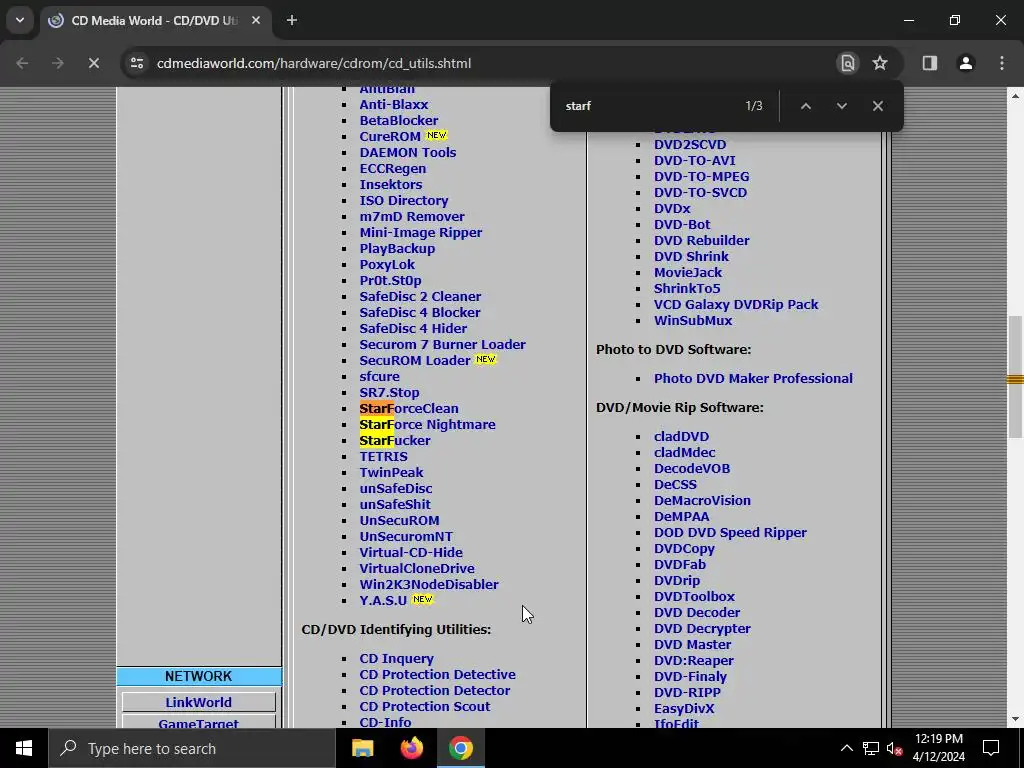
Task: Open the notification center
Action: (991, 748)
